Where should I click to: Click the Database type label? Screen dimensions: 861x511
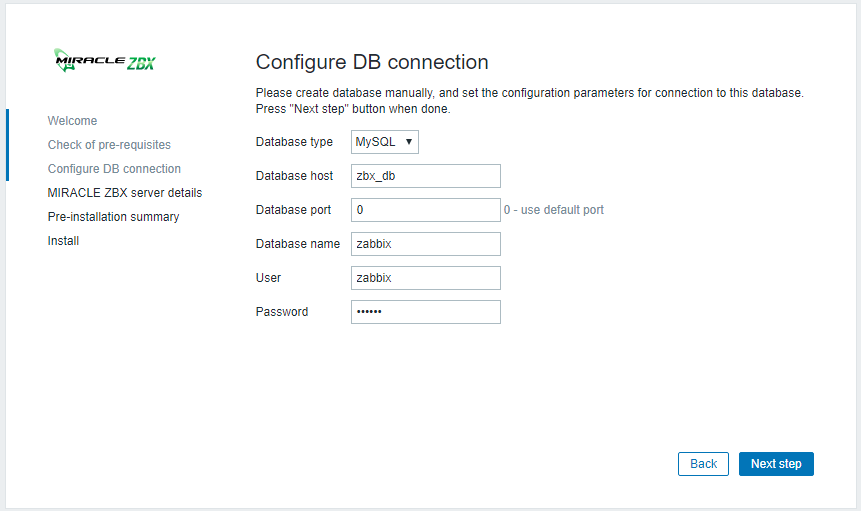pos(294,142)
